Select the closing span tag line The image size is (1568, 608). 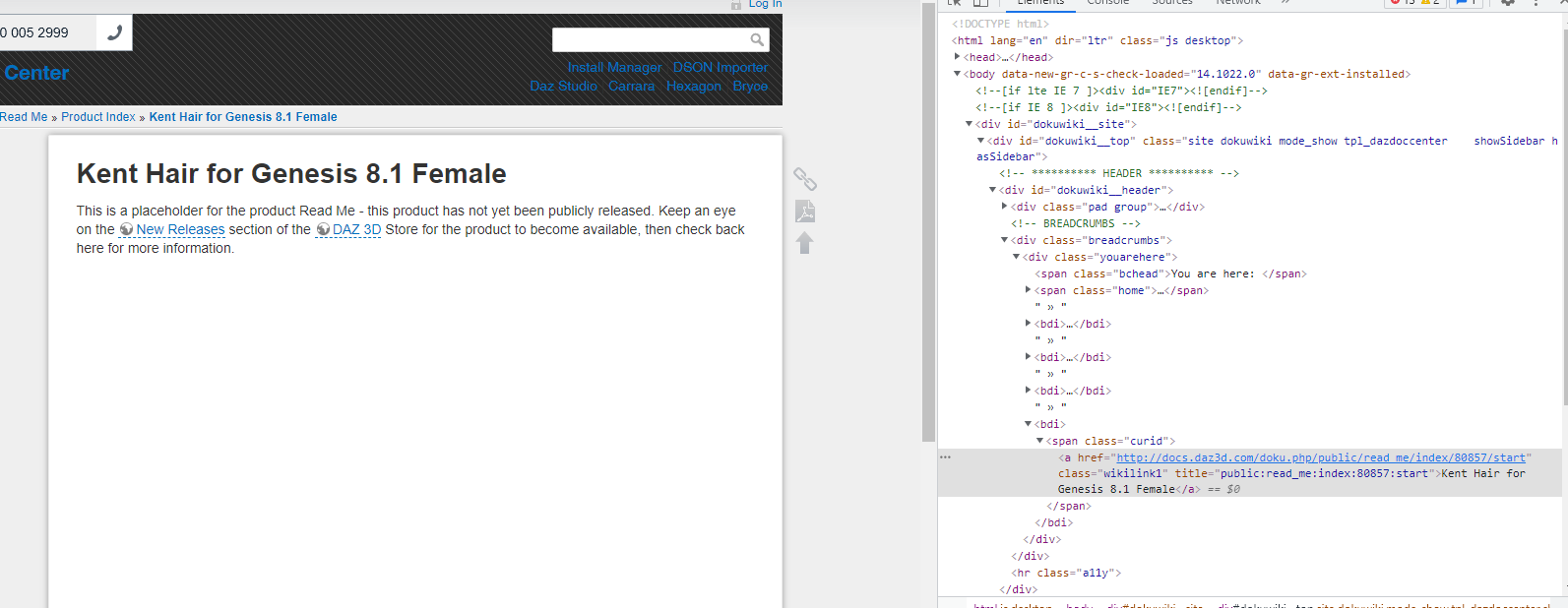point(1069,506)
